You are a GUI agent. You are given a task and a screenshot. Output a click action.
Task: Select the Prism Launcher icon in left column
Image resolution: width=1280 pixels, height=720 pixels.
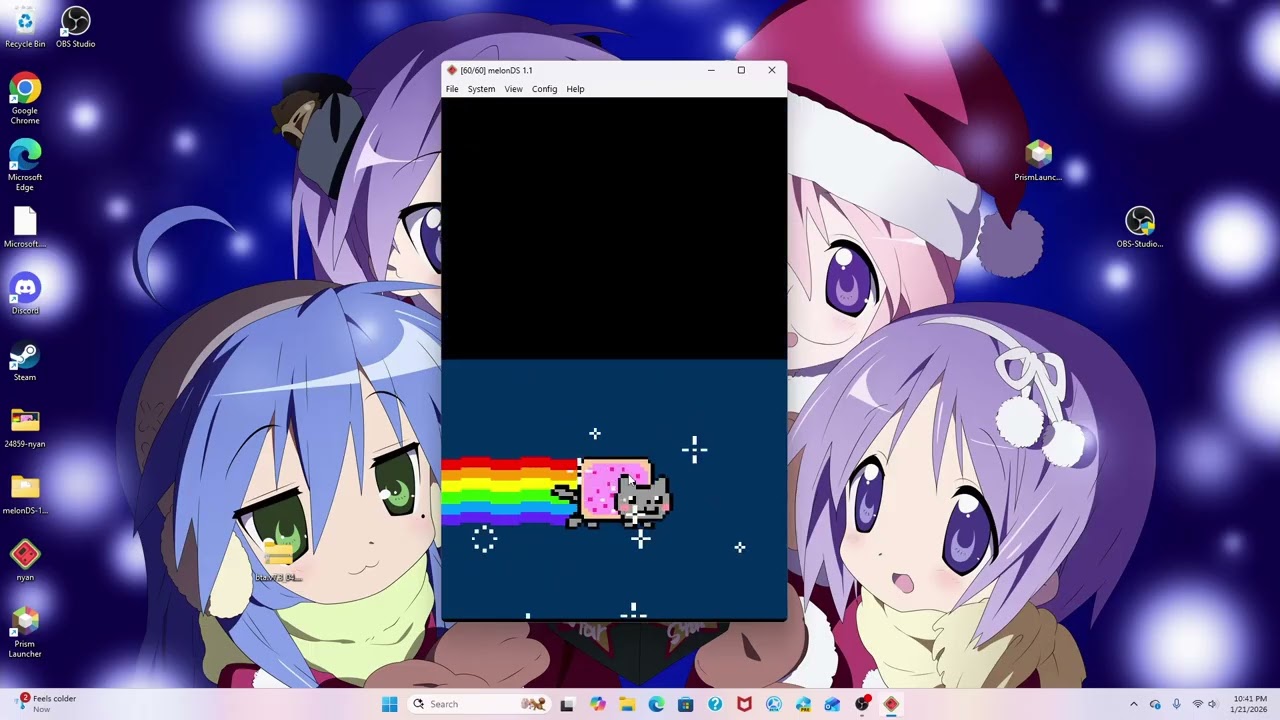coord(25,632)
